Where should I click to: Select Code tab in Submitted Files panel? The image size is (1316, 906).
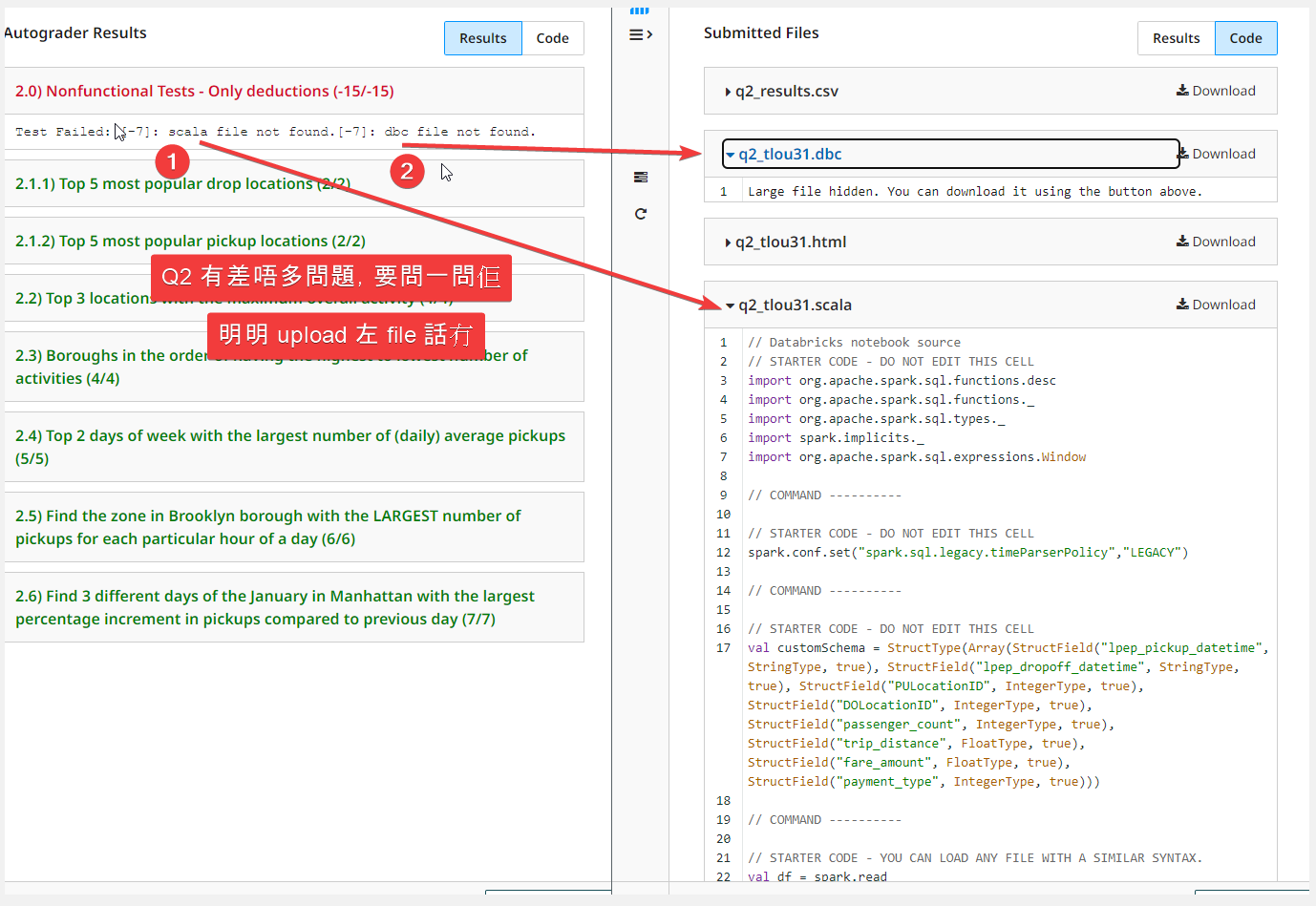pyautogui.click(x=1245, y=38)
